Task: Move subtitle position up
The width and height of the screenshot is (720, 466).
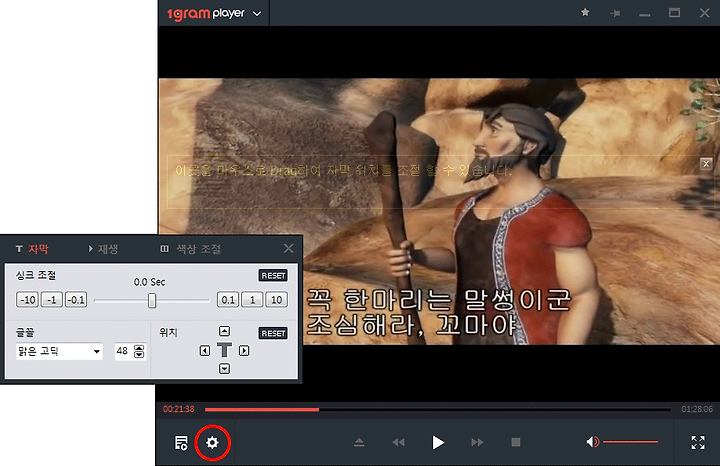Action: tap(224, 331)
